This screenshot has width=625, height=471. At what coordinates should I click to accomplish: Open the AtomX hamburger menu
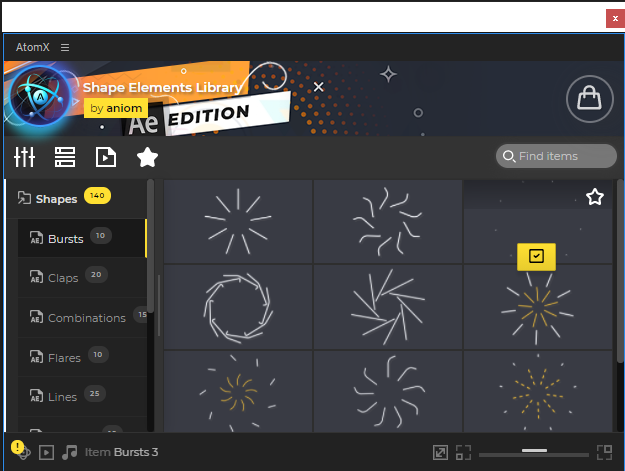(x=65, y=47)
